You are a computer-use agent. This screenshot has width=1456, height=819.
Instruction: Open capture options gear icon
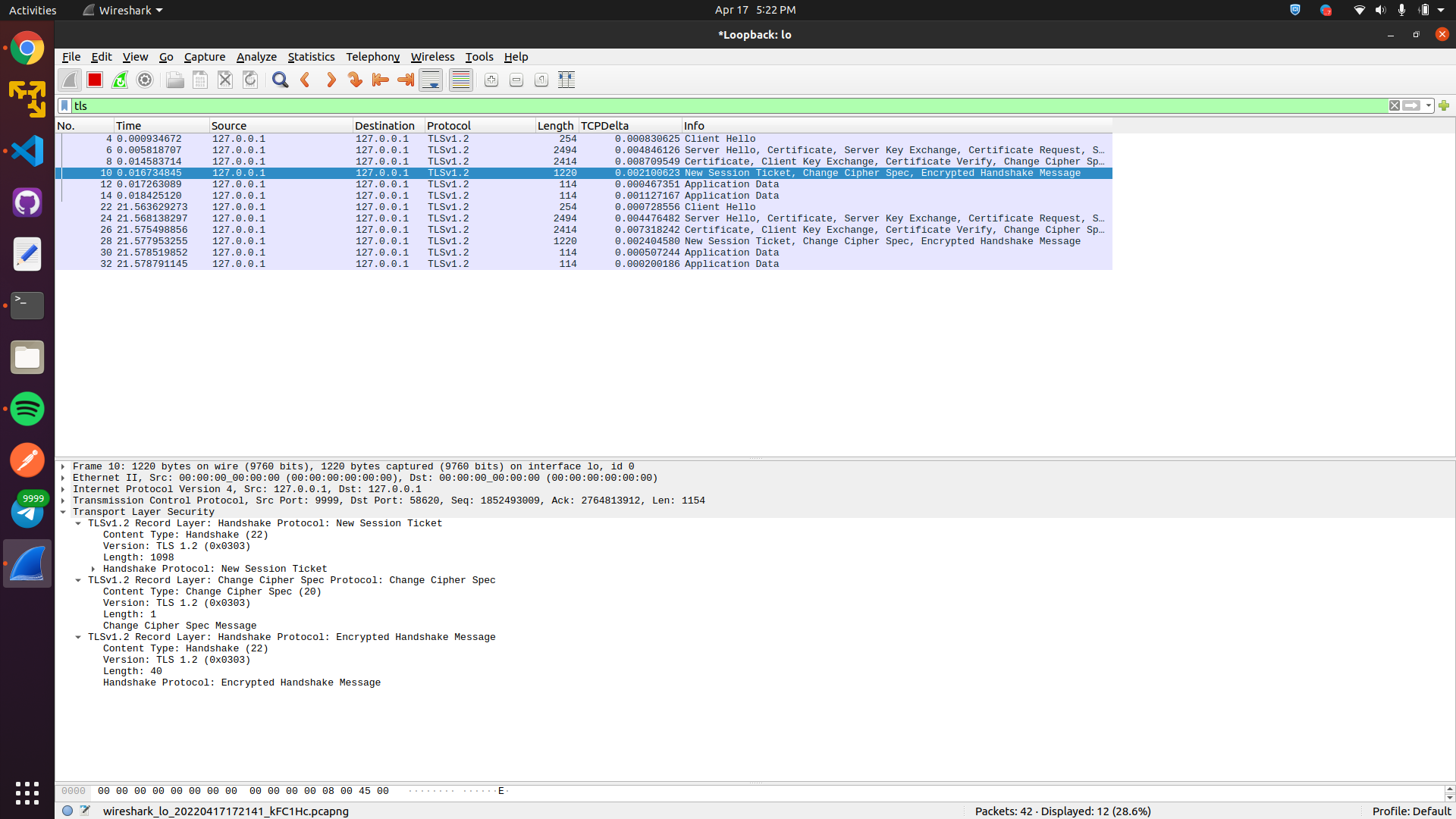(145, 80)
